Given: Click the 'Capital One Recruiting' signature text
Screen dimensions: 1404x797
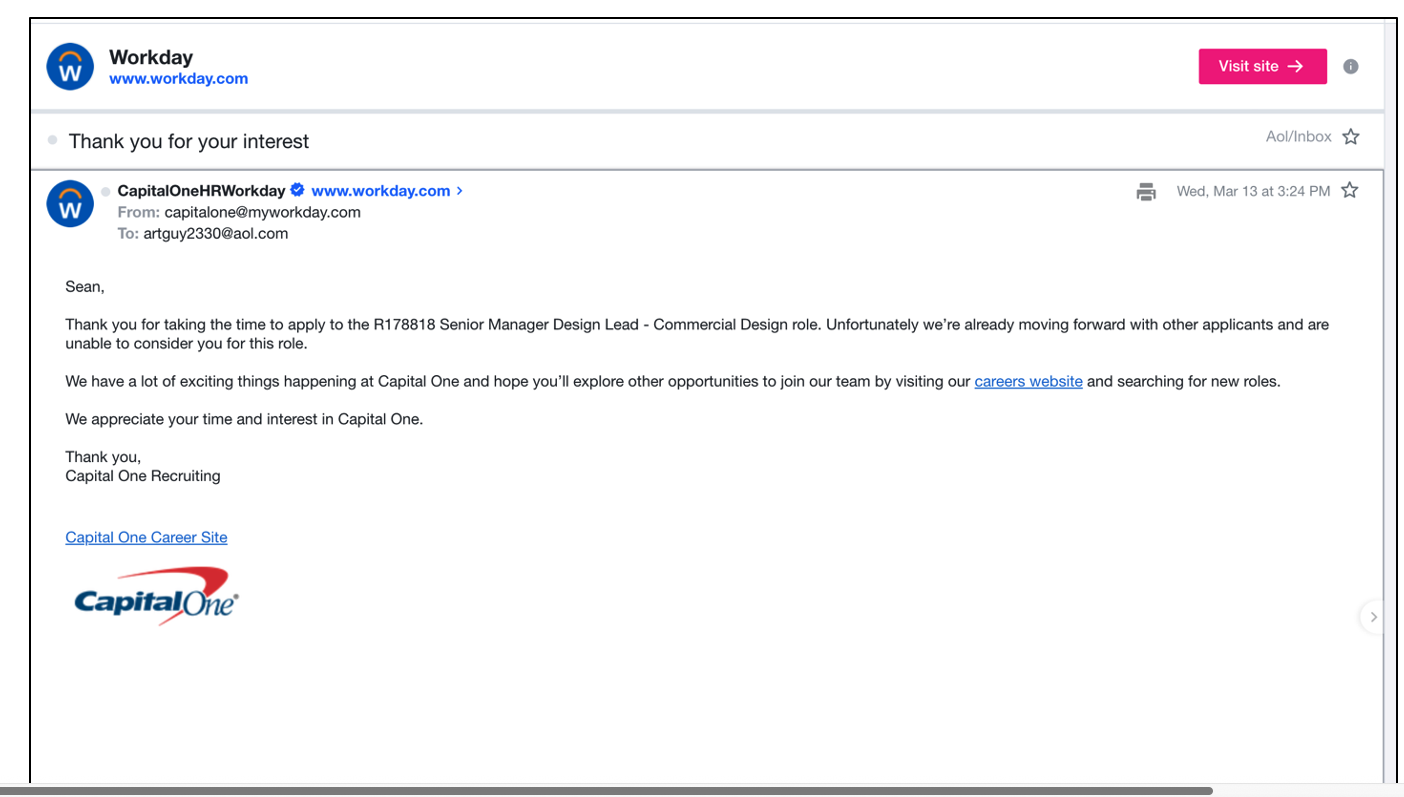Looking at the screenshot, I should pyautogui.click(x=143, y=476).
